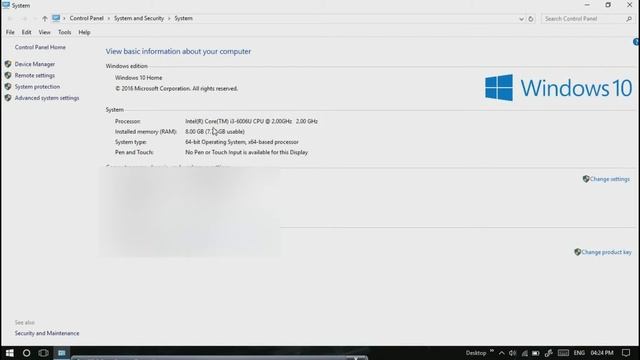
Task: Open the touch keyboard tray icon
Action: point(563,353)
